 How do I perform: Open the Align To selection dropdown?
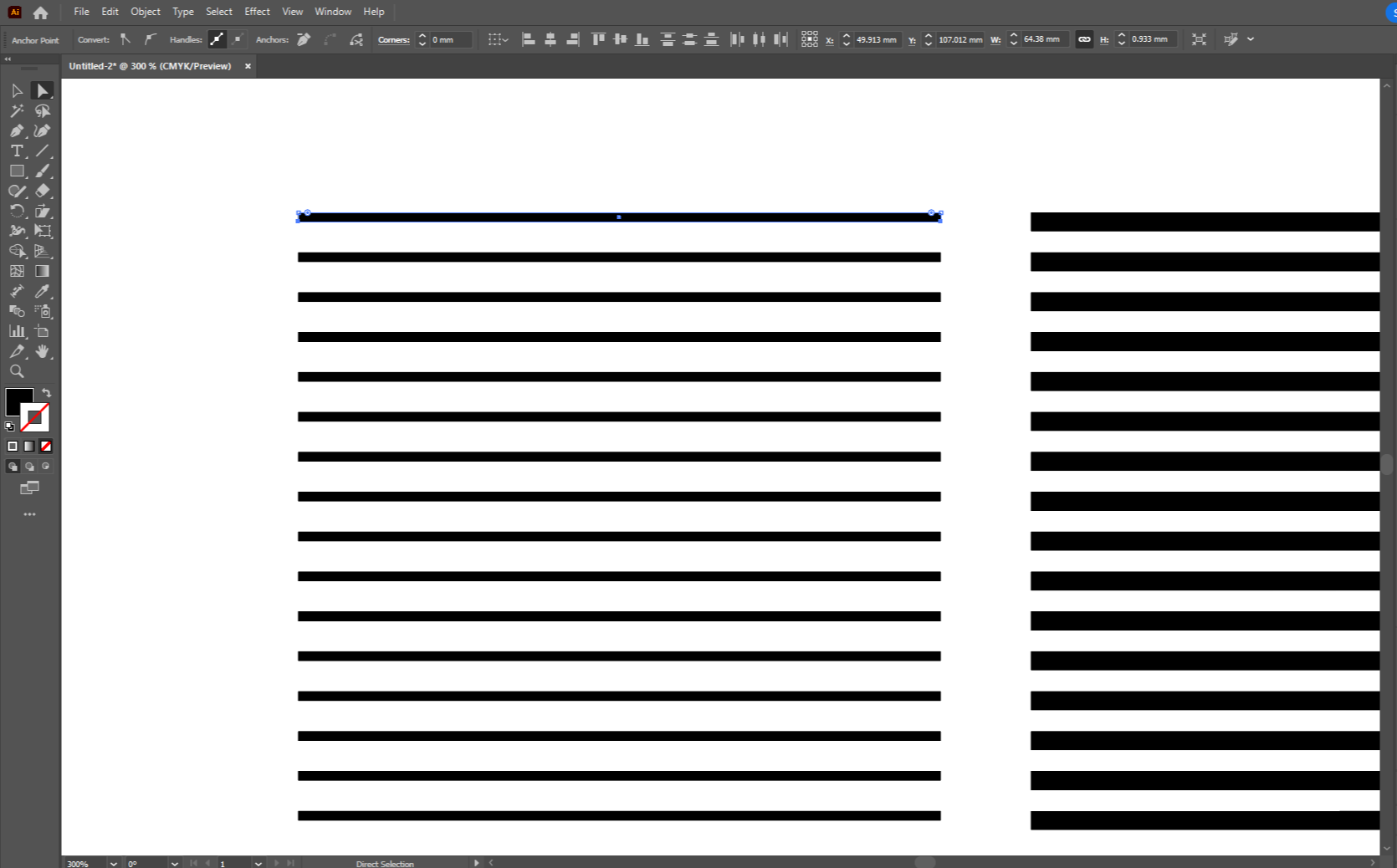pos(499,39)
